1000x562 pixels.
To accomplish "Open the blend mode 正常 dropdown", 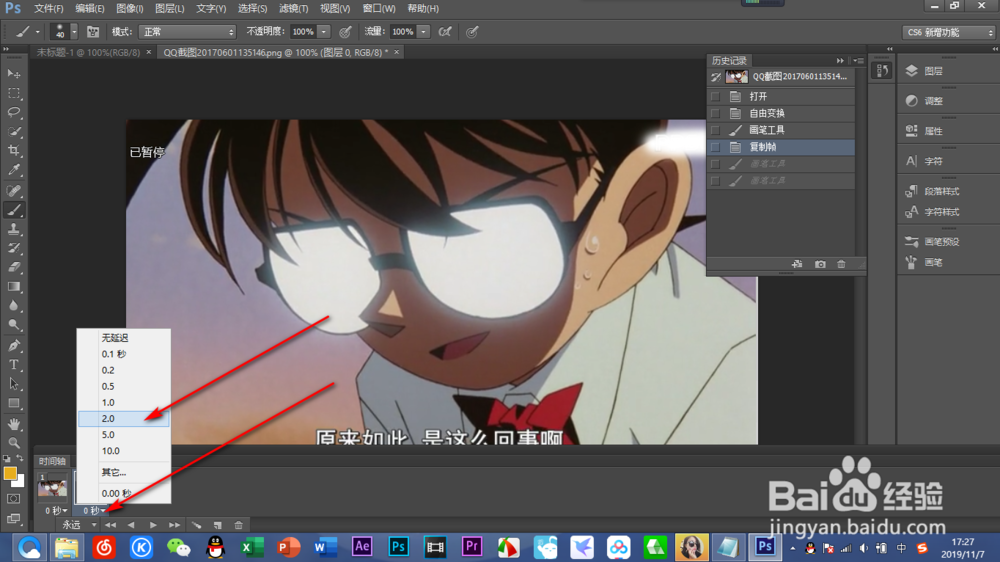I will pyautogui.click(x=187, y=31).
